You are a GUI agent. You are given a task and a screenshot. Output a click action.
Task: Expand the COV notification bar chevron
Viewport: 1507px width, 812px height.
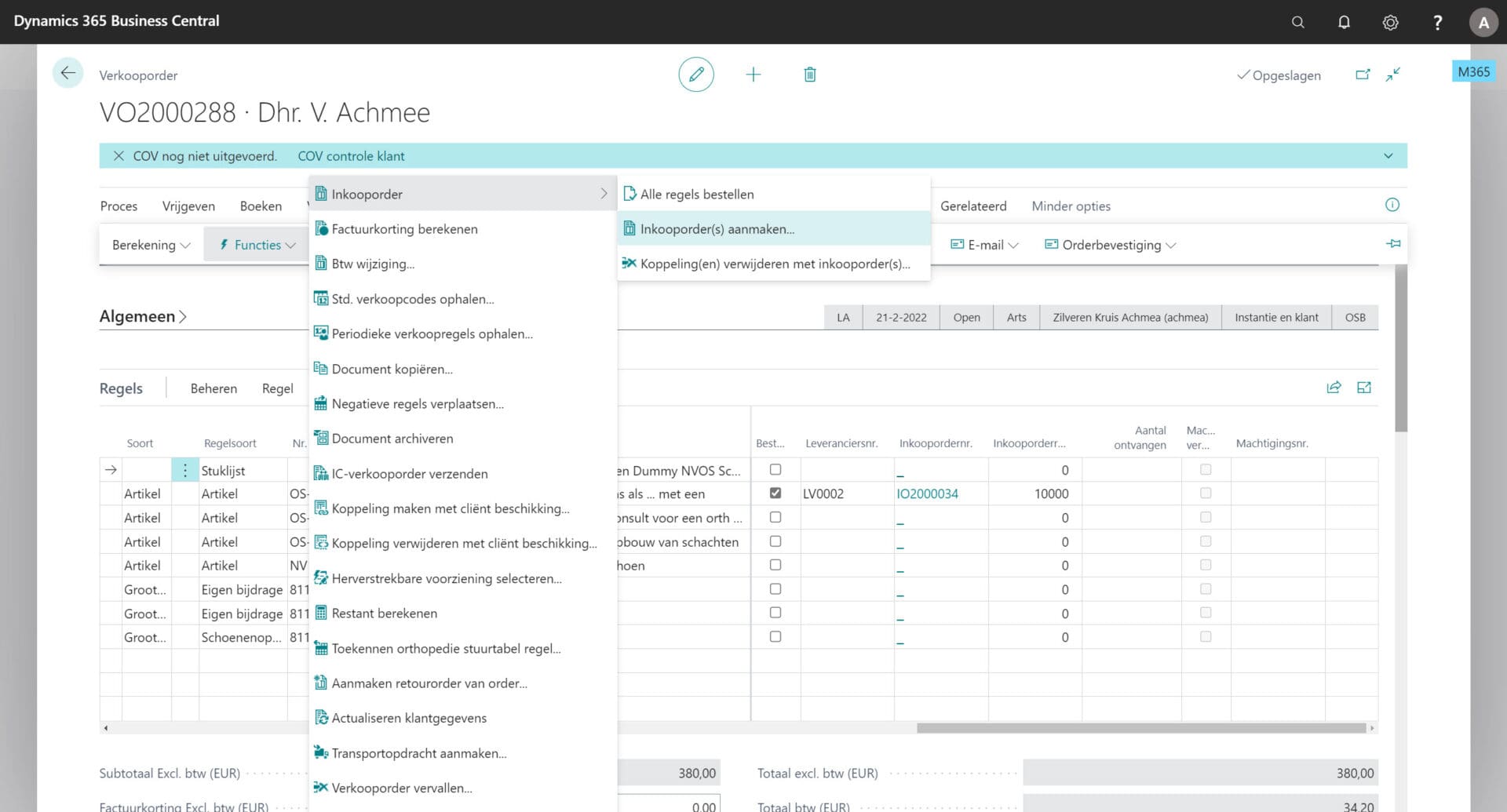coord(1388,156)
